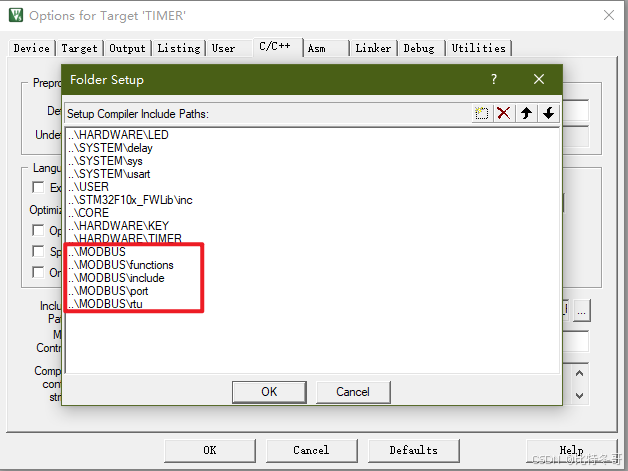Open the Device tab
The image size is (628, 471).
click(x=32, y=48)
